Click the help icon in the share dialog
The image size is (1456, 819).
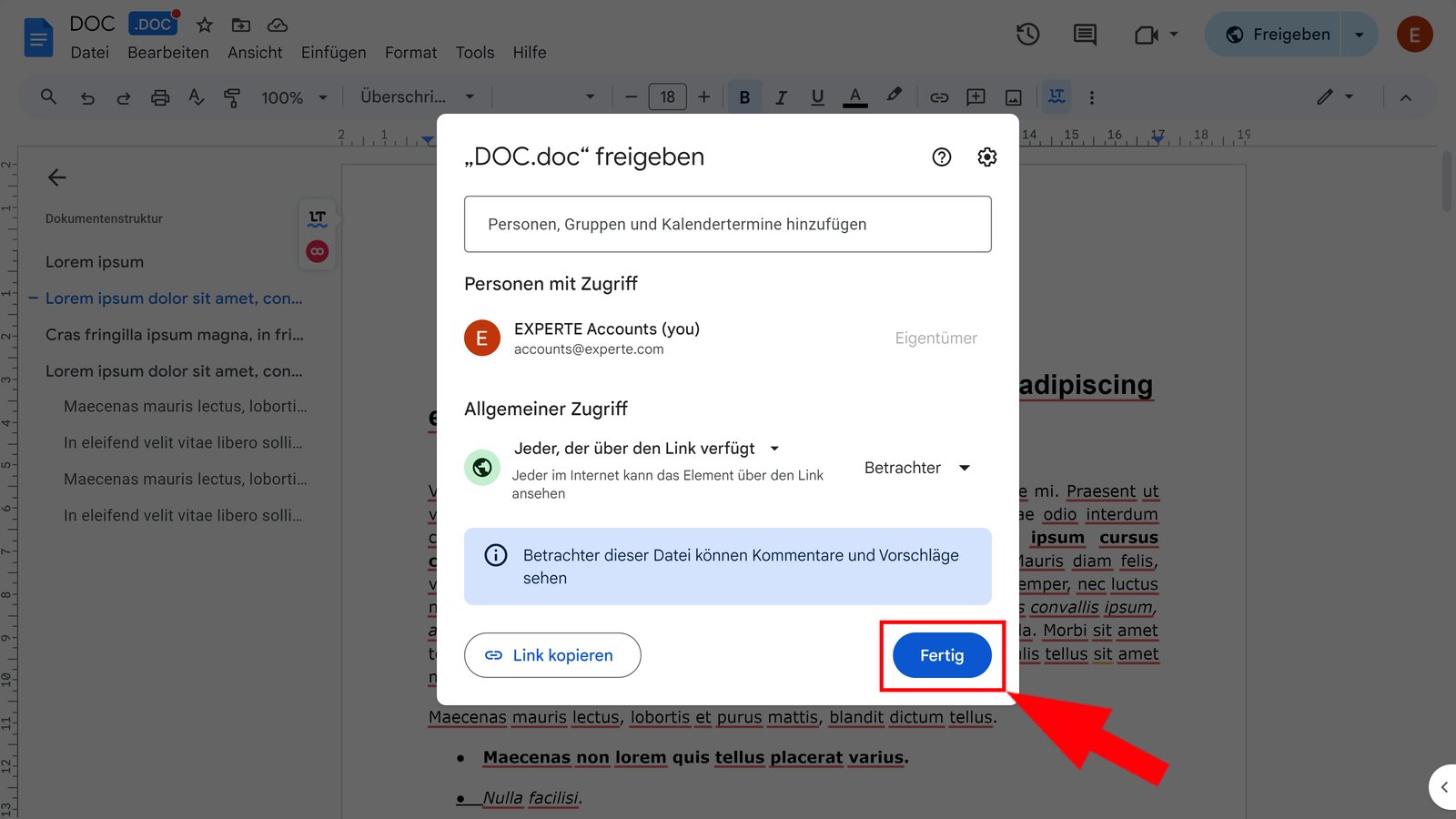click(x=941, y=157)
